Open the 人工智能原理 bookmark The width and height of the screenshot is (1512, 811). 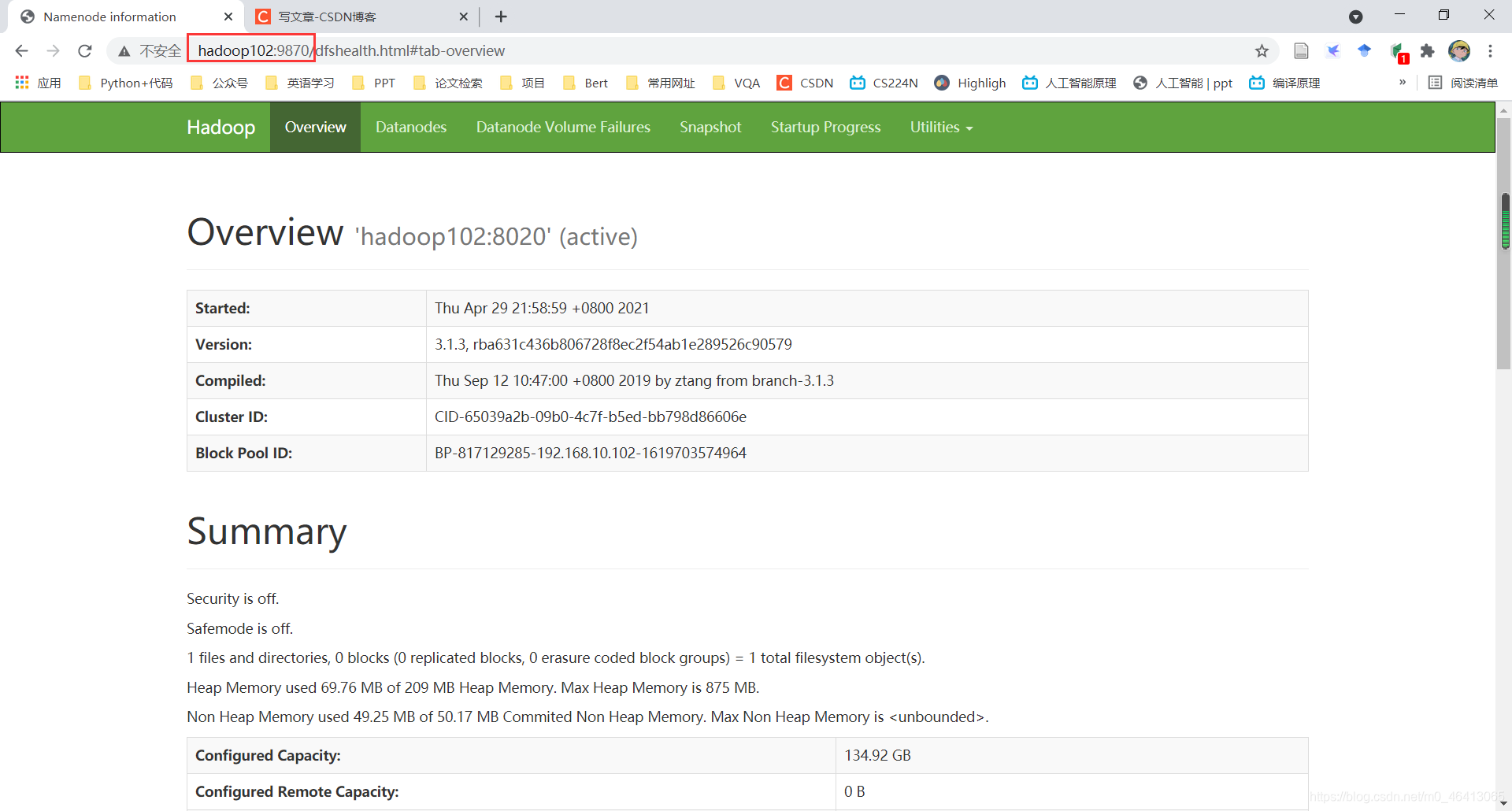click(x=1069, y=83)
